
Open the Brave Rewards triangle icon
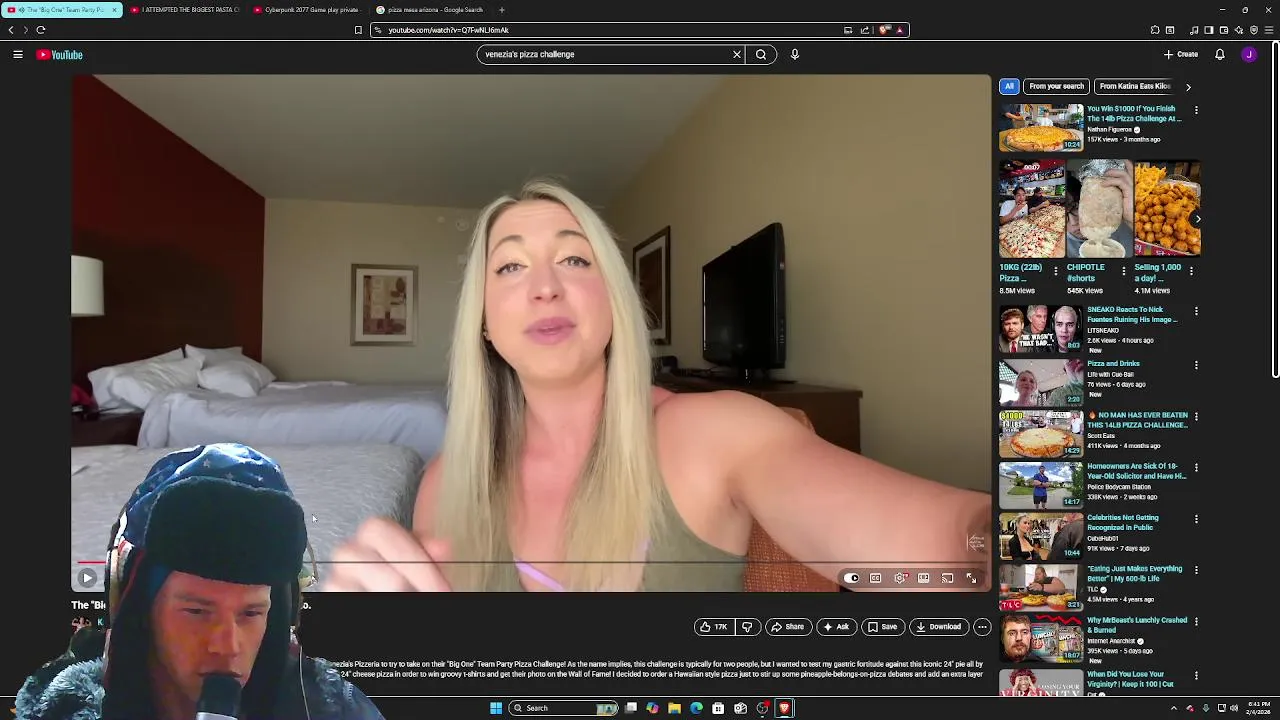pyautogui.click(x=900, y=30)
